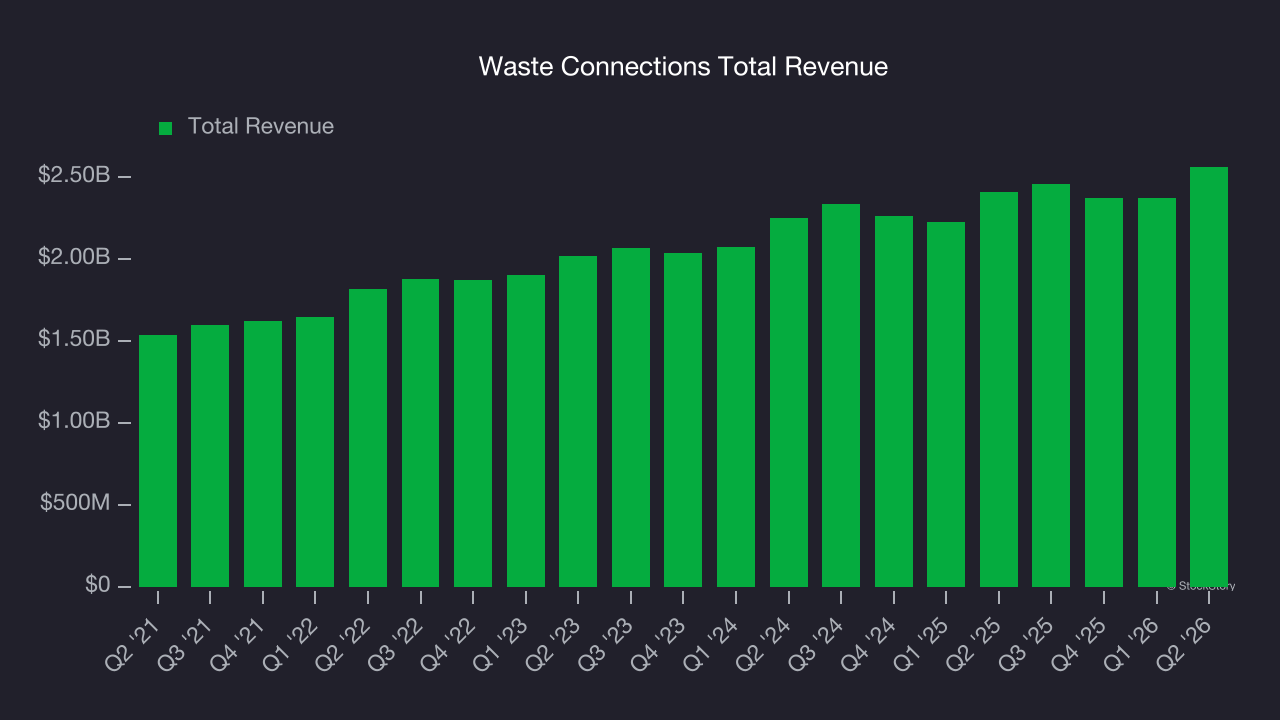The image size is (1280, 720).
Task: Click the bar for Q4 '22
Action: [473, 433]
